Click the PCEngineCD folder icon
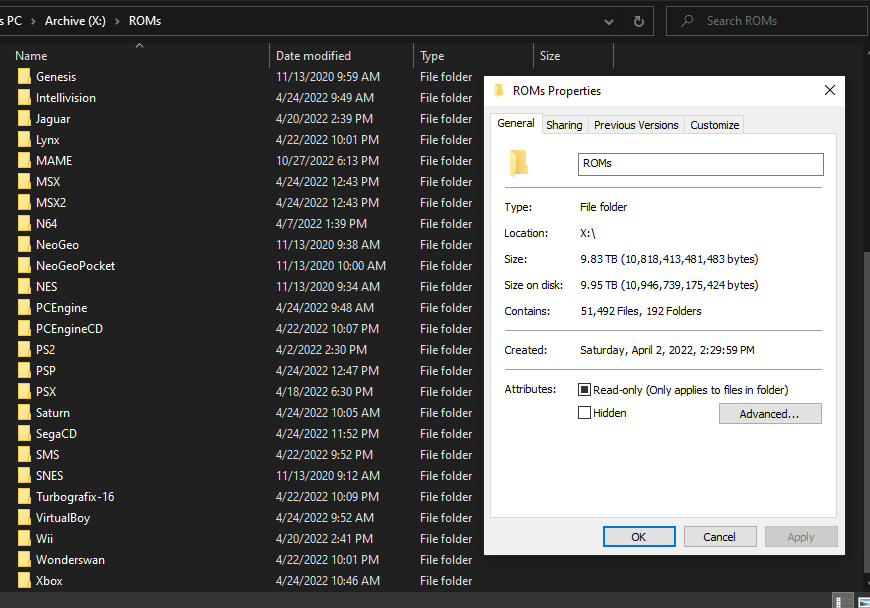870x608 pixels. pos(24,329)
